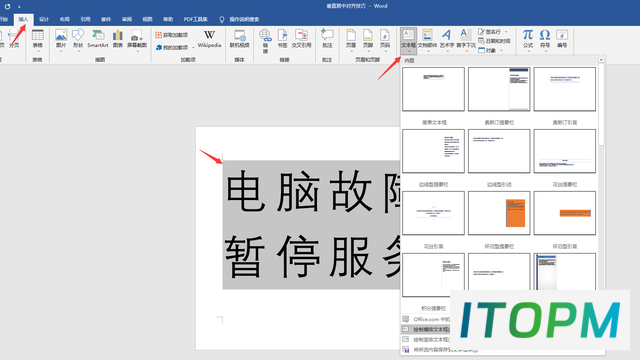This screenshot has width=640, height=360.
Task: Pick the orange 怀旧型引言 thumbnail
Action: point(565,213)
